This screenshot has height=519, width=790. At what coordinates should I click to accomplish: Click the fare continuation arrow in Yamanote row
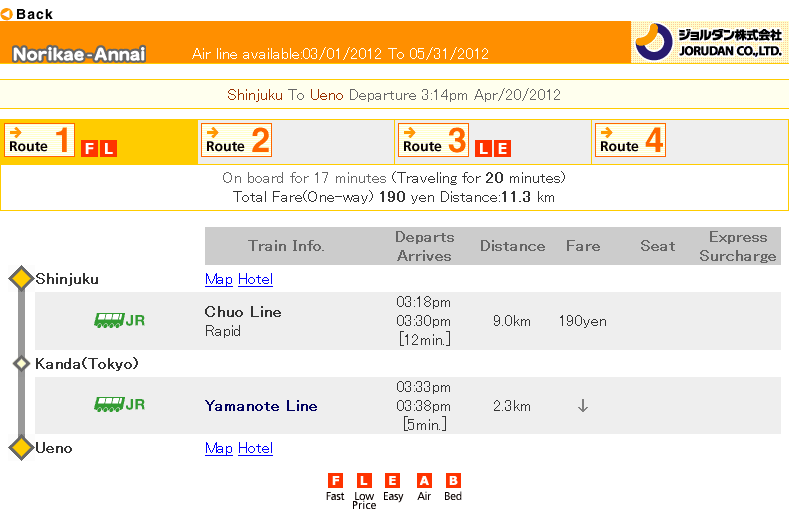[583, 406]
